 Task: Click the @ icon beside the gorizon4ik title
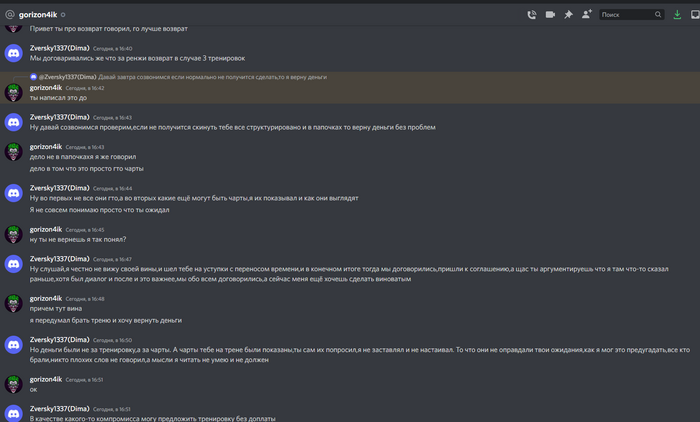coord(9,15)
